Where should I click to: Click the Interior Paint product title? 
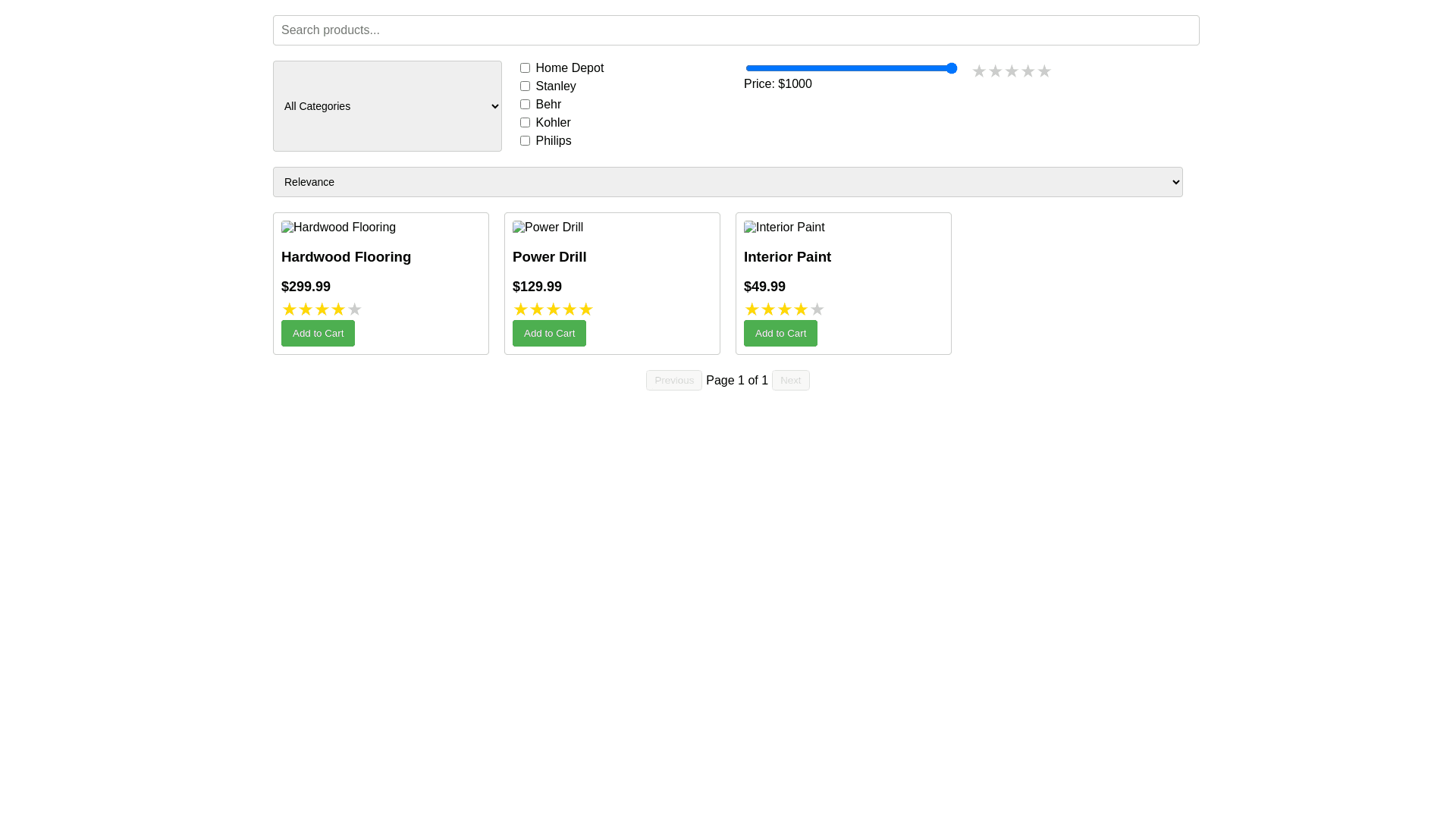click(787, 257)
